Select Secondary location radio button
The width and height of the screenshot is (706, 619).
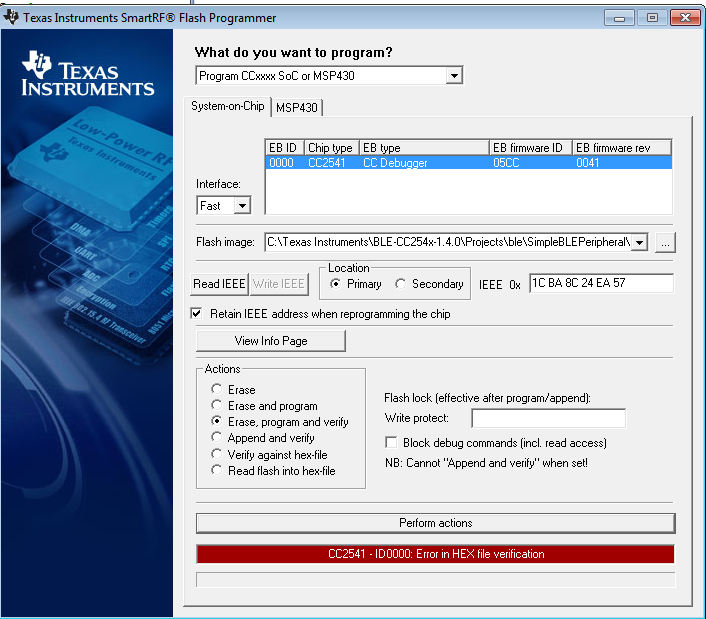pos(400,284)
